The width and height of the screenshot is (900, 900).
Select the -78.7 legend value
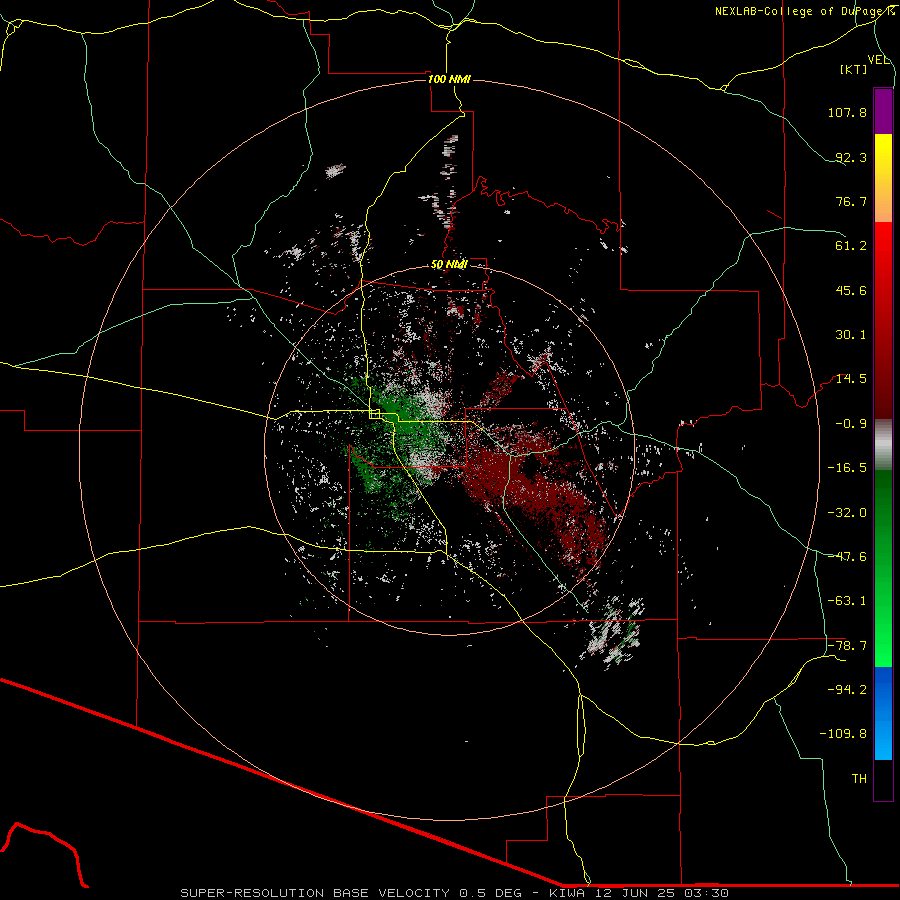pos(847,646)
